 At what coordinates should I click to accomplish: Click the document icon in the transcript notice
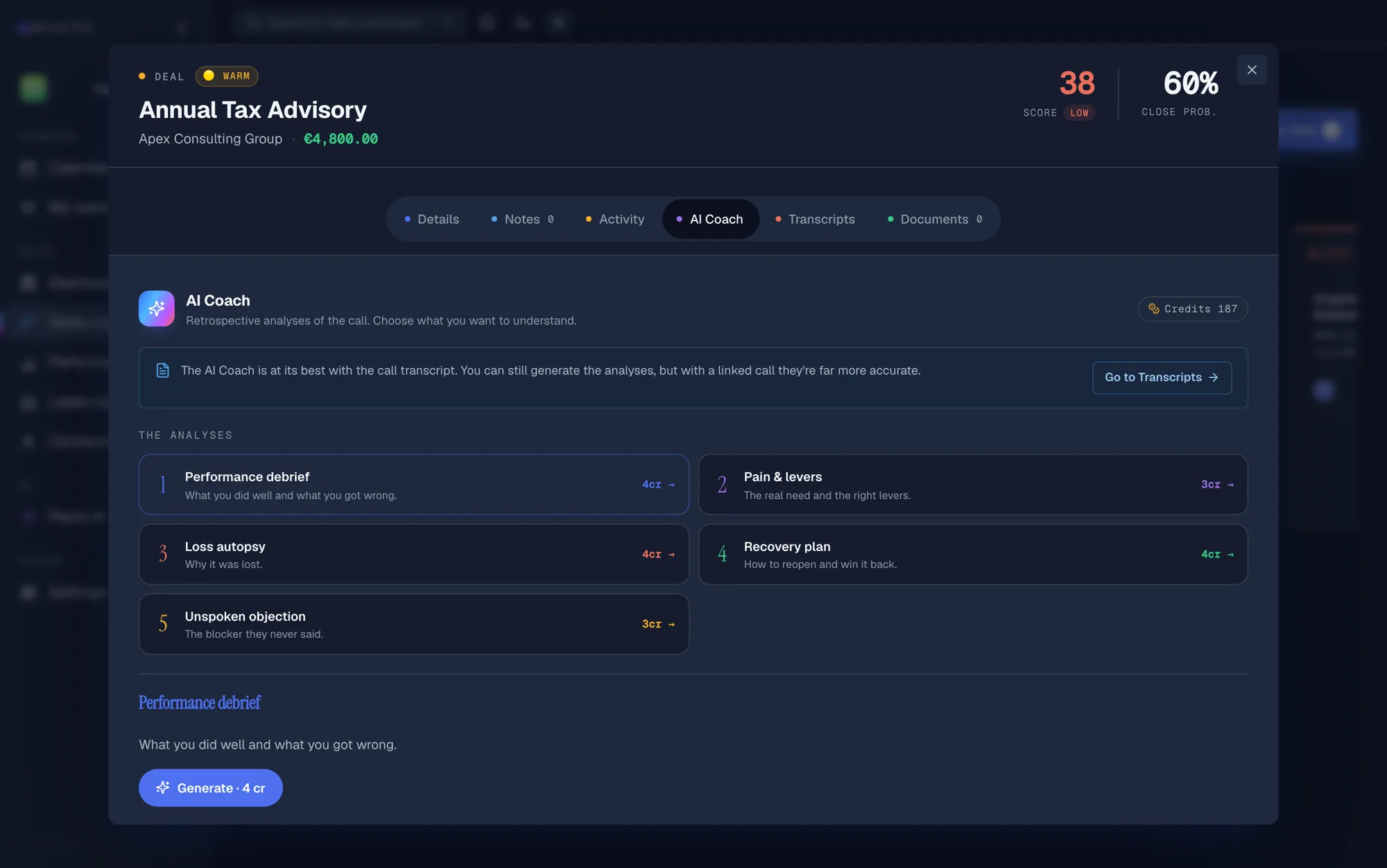point(162,370)
